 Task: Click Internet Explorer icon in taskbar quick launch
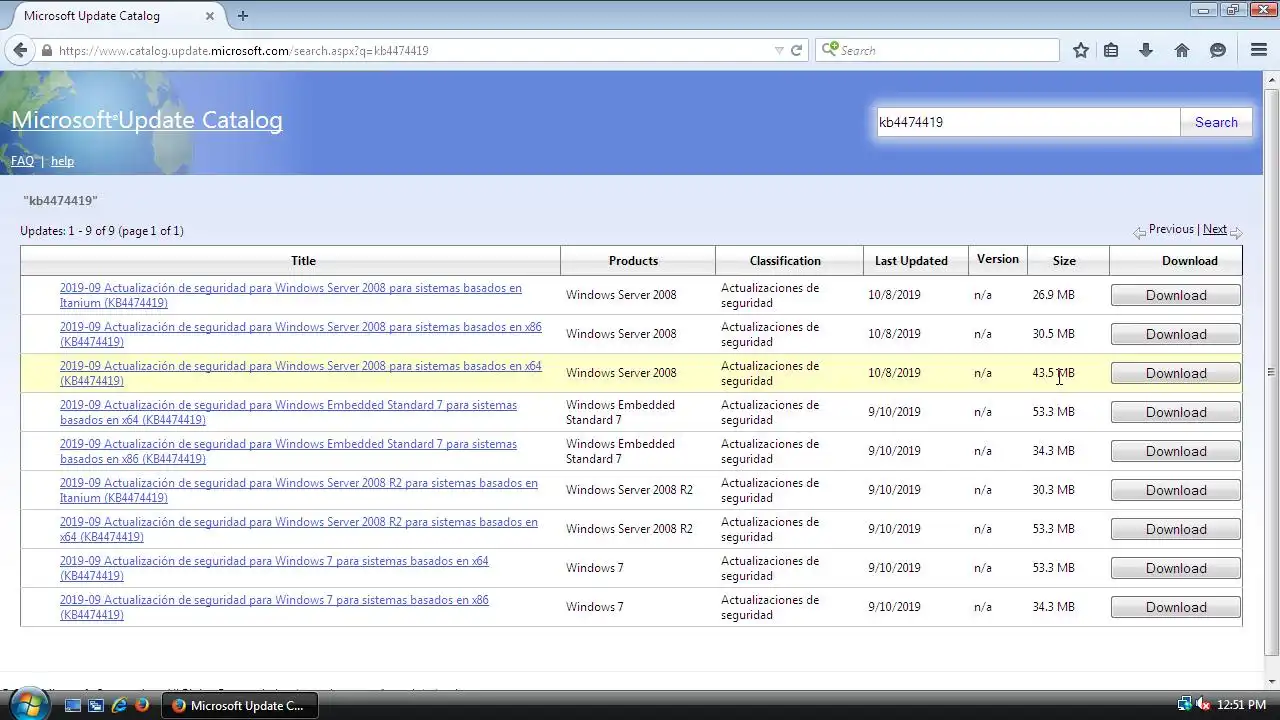[x=119, y=705]
